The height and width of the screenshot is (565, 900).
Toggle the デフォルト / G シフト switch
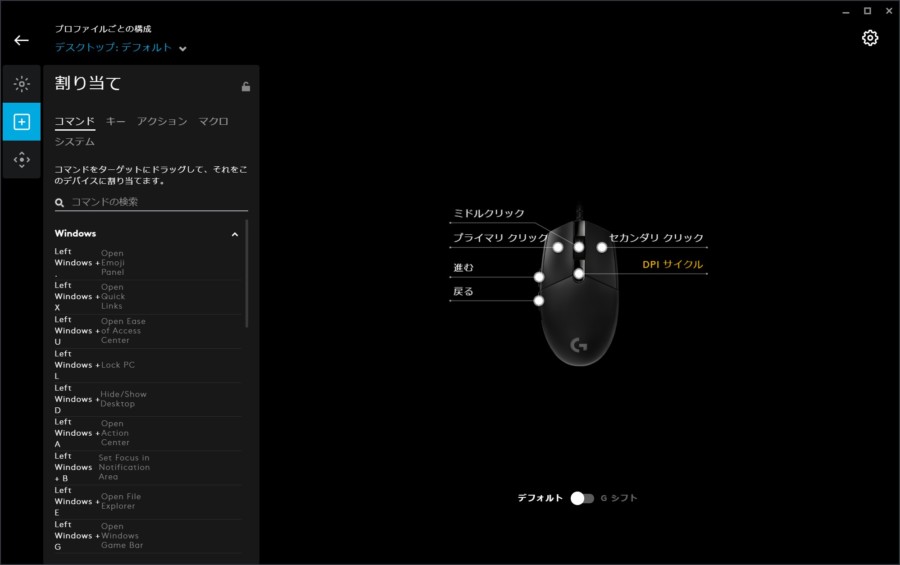tap(582, 498)
